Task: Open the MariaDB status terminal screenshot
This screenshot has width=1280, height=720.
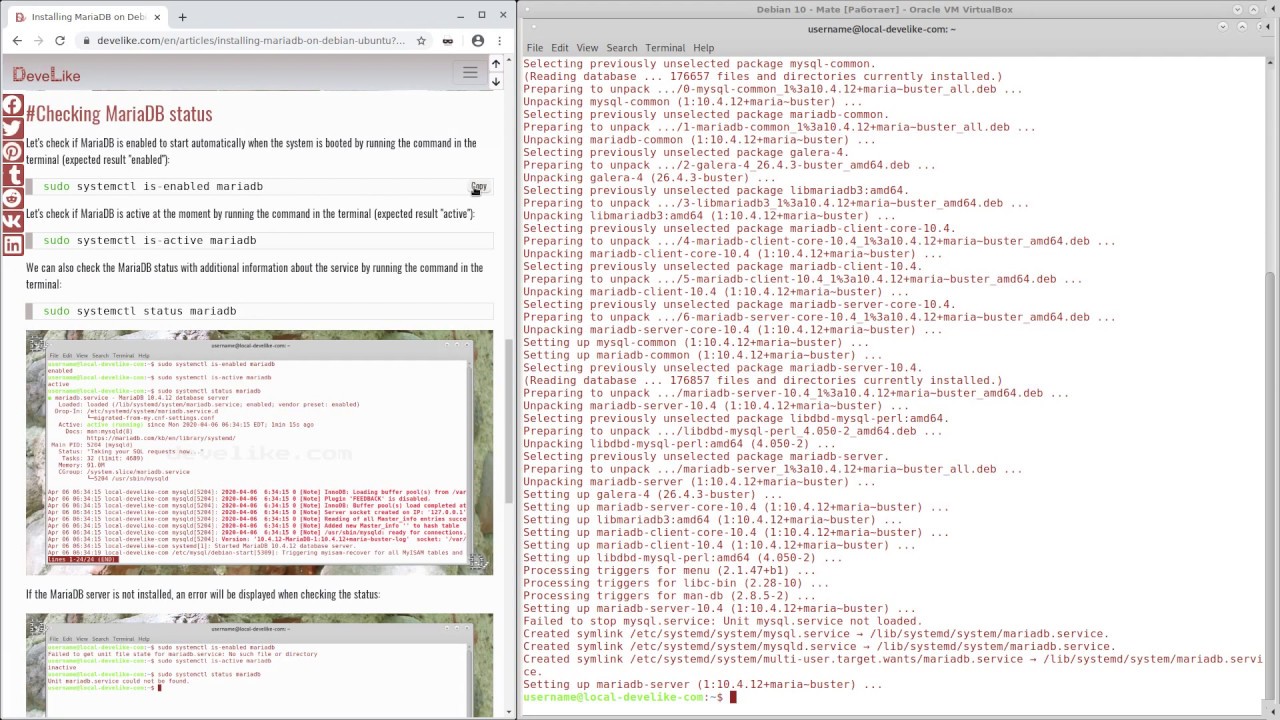Action: 260,452
